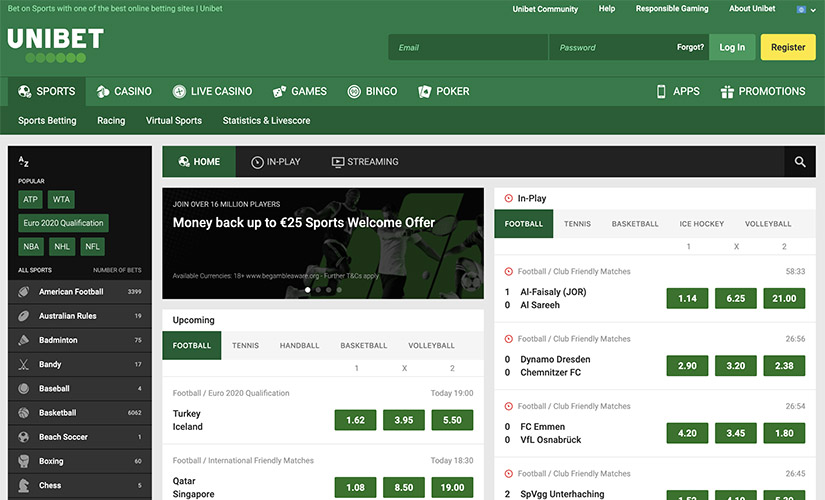Switch to the Upcoming Basketball tab
The image size is (825, 500).
(364, 345)
